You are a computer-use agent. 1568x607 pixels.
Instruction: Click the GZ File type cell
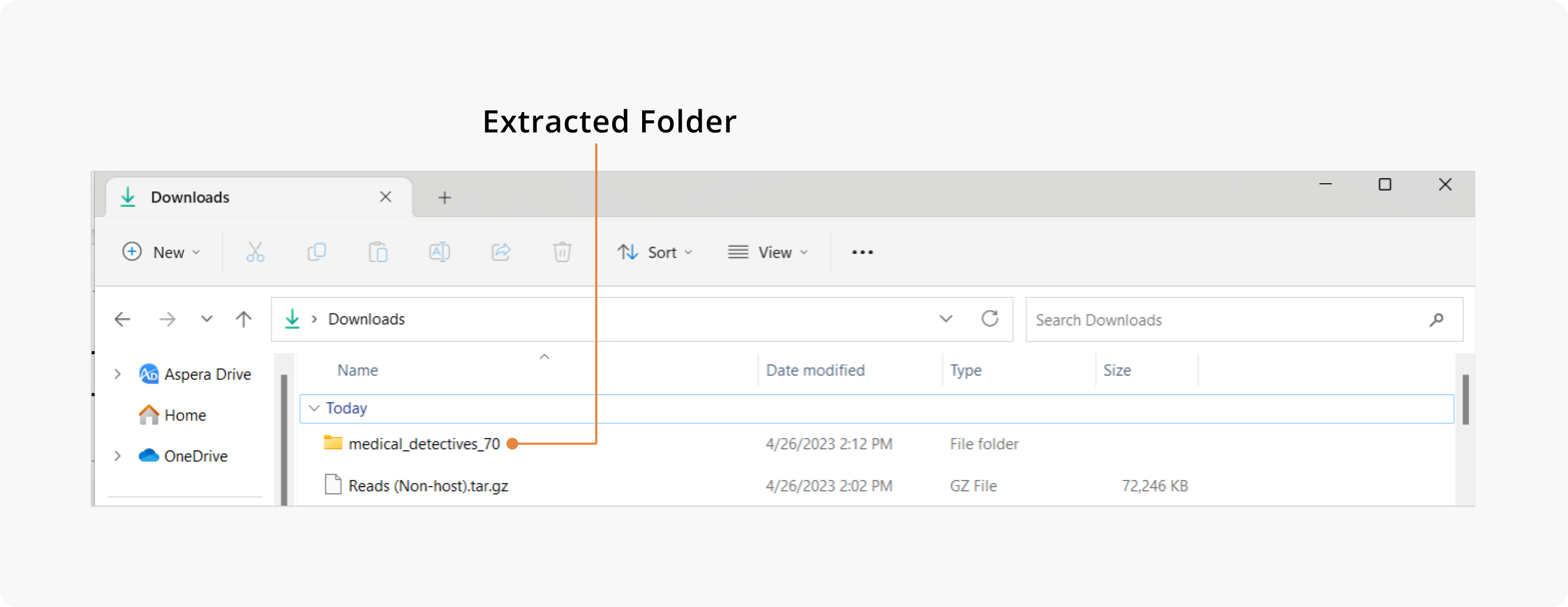tap(973, 486)
